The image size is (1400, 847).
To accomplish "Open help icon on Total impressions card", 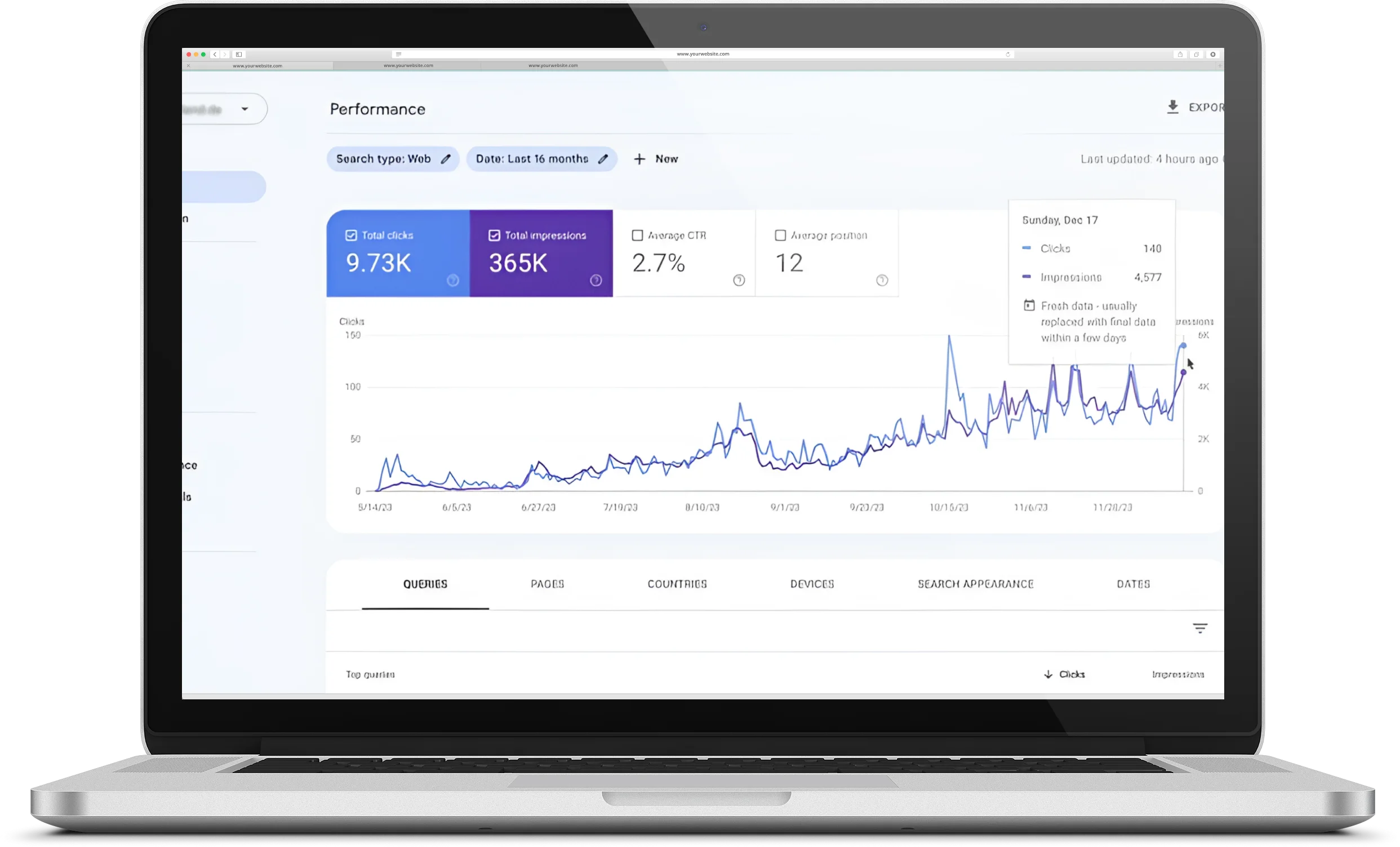I will click(x=595, y=280).
